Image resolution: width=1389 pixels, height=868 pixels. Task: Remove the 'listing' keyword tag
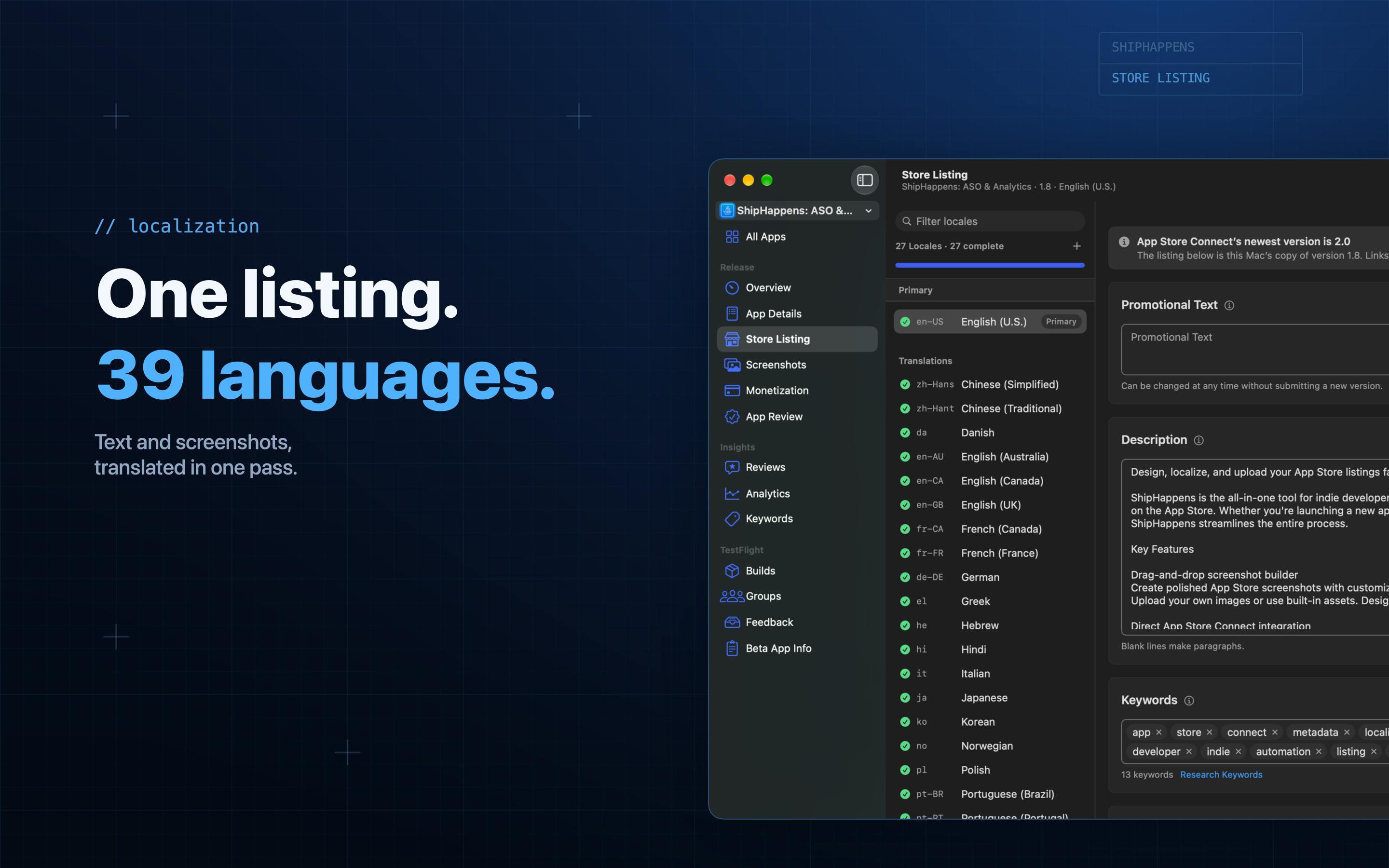(1374, 752)
